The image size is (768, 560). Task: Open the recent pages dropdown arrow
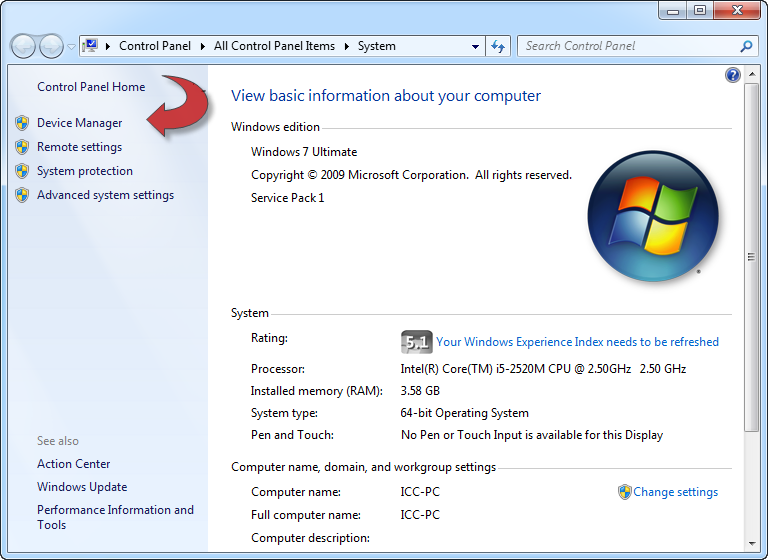point(71,47)
